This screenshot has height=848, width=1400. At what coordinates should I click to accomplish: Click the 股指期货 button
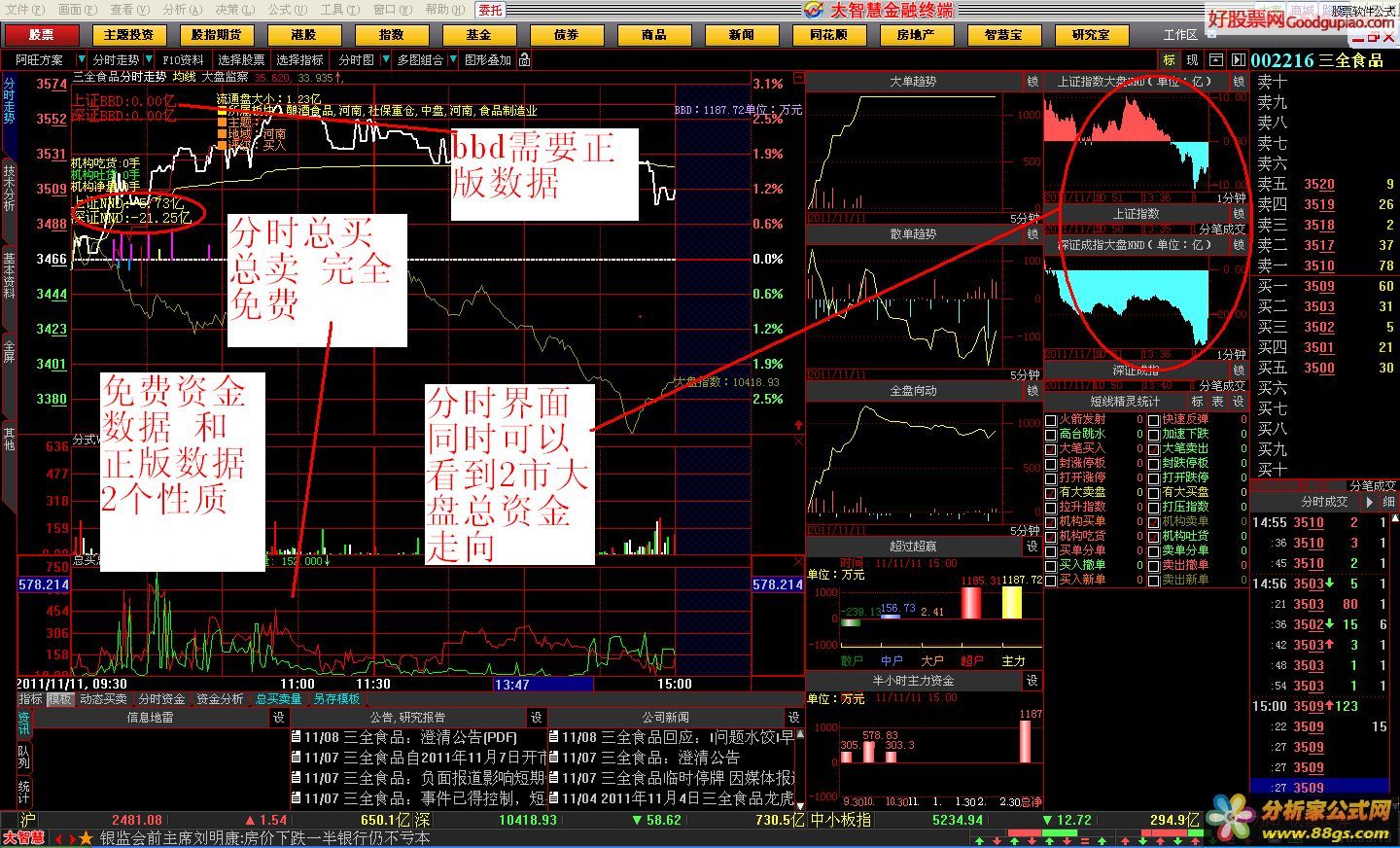point(216,35)
